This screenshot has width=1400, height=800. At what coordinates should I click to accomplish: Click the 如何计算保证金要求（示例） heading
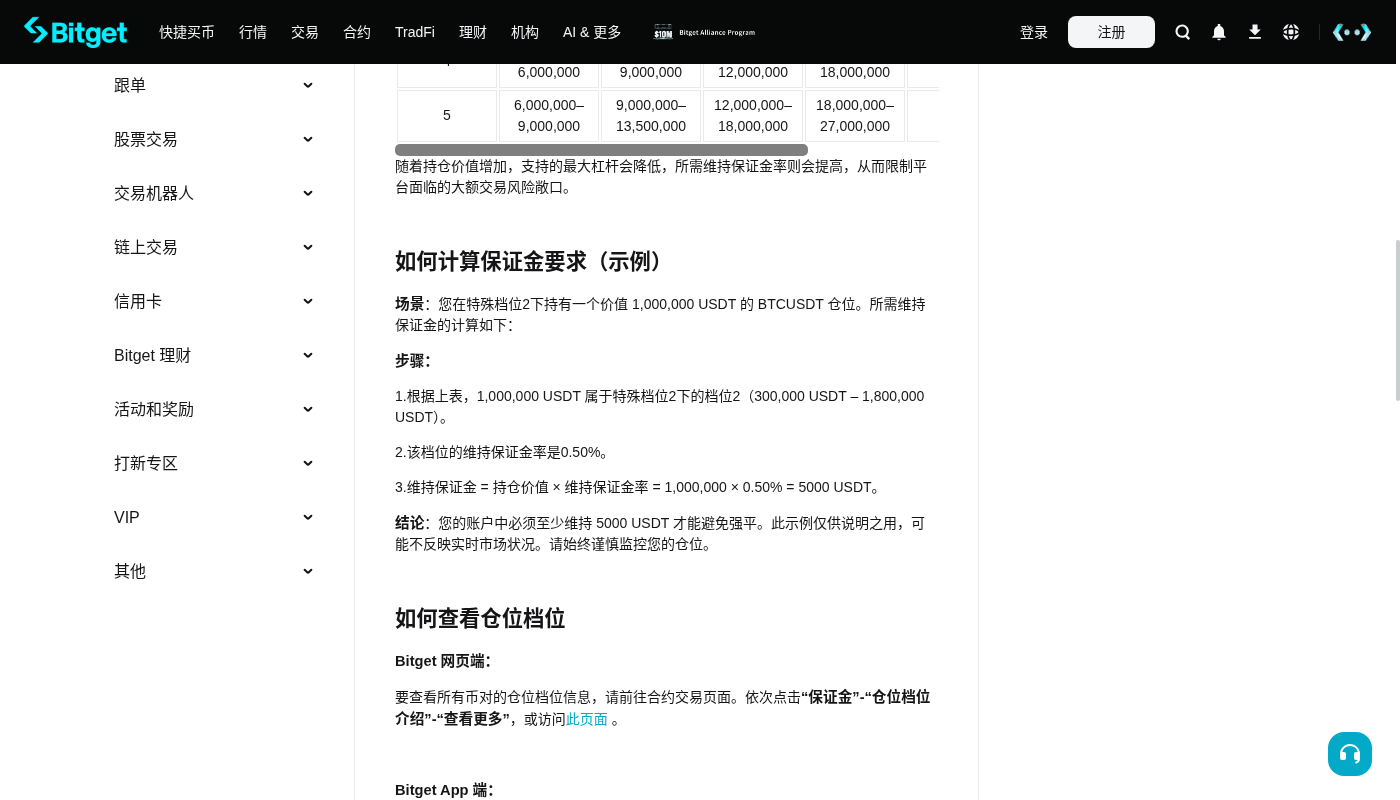click(x=532, y=261)
